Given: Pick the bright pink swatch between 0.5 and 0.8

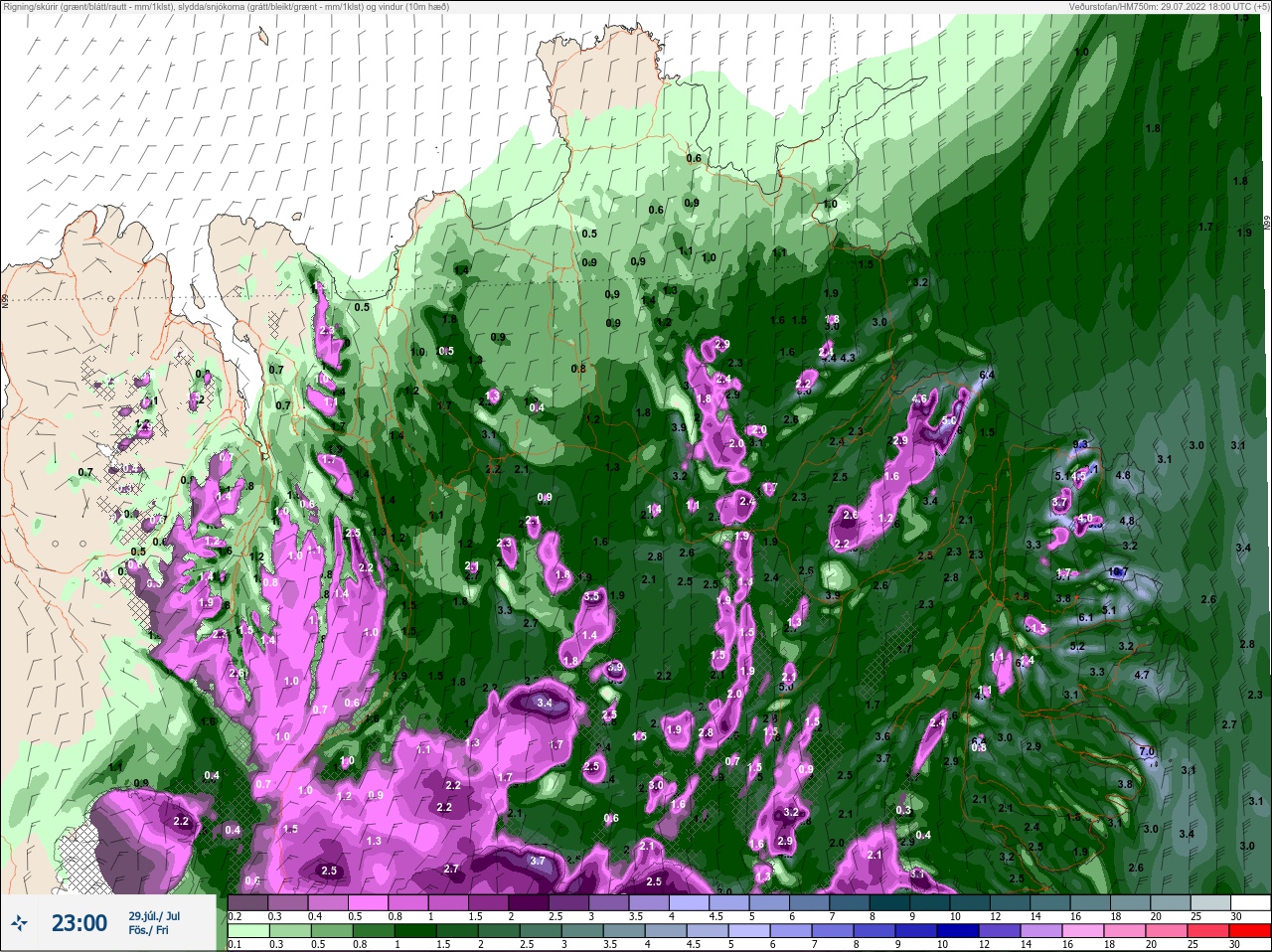Looking at the screenshot, I should tap(369, 902).
